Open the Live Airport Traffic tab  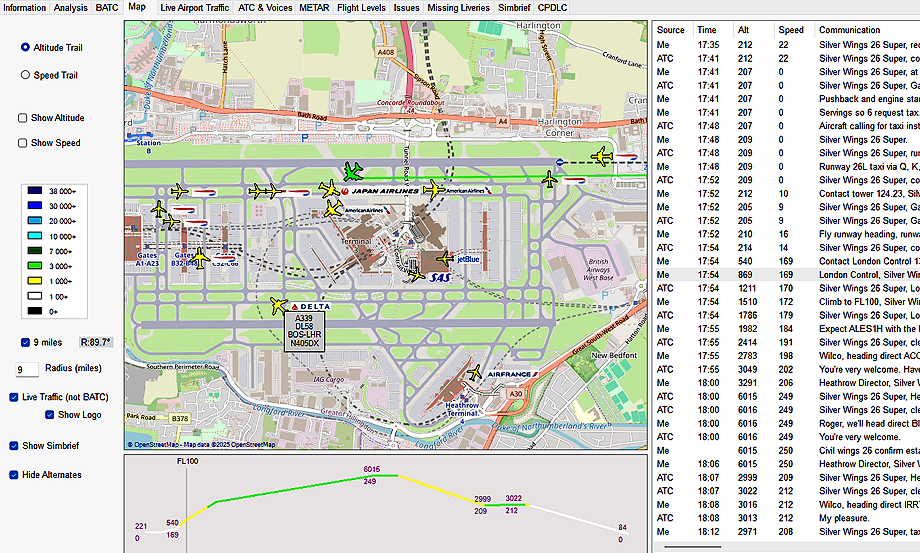coord(194,7)
